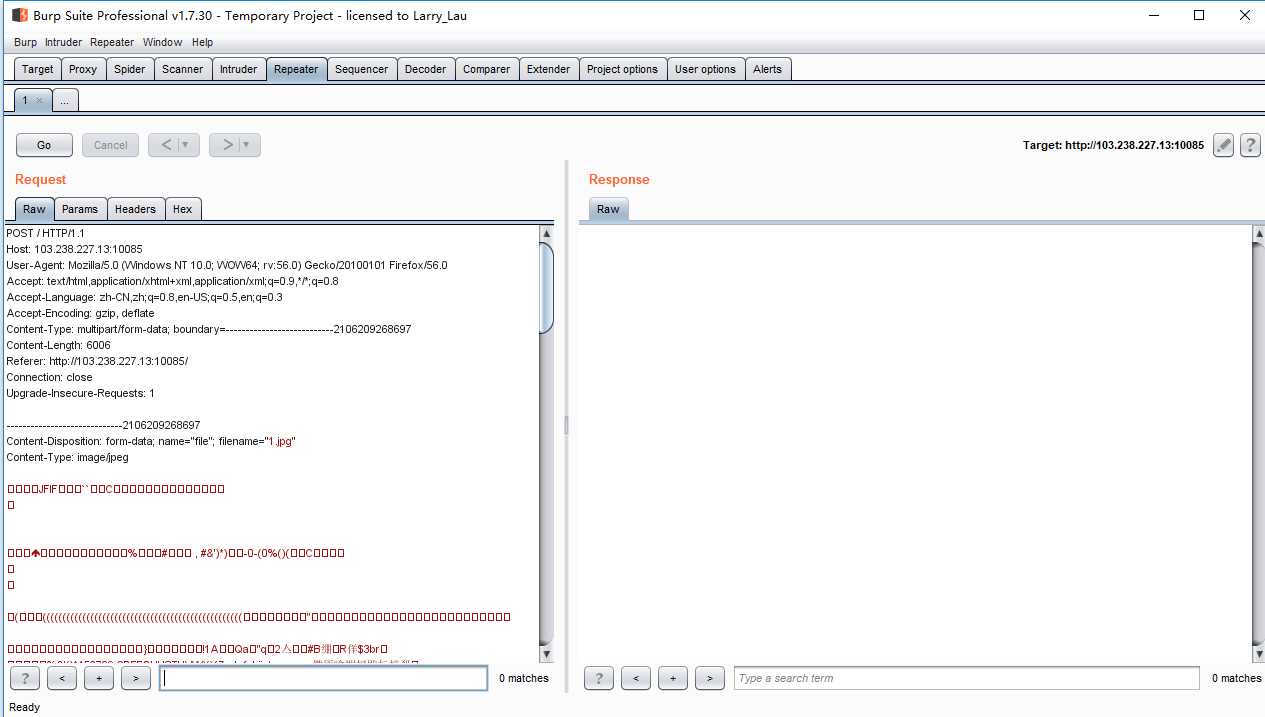Screen dimensions: 1265x717
Task: Open the Repeater menu
Action: [x=112, y=42]
